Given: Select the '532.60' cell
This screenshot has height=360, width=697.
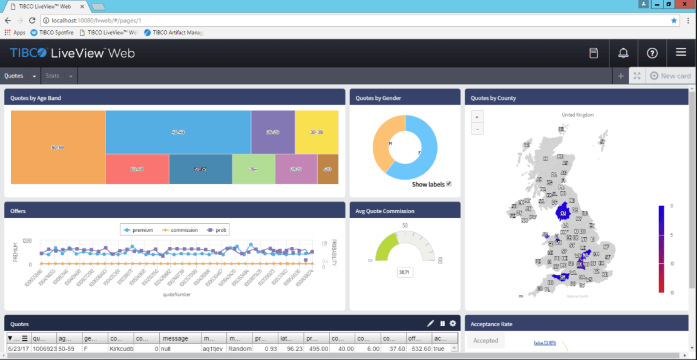Looking at the screenshot, I should (420, 349).
